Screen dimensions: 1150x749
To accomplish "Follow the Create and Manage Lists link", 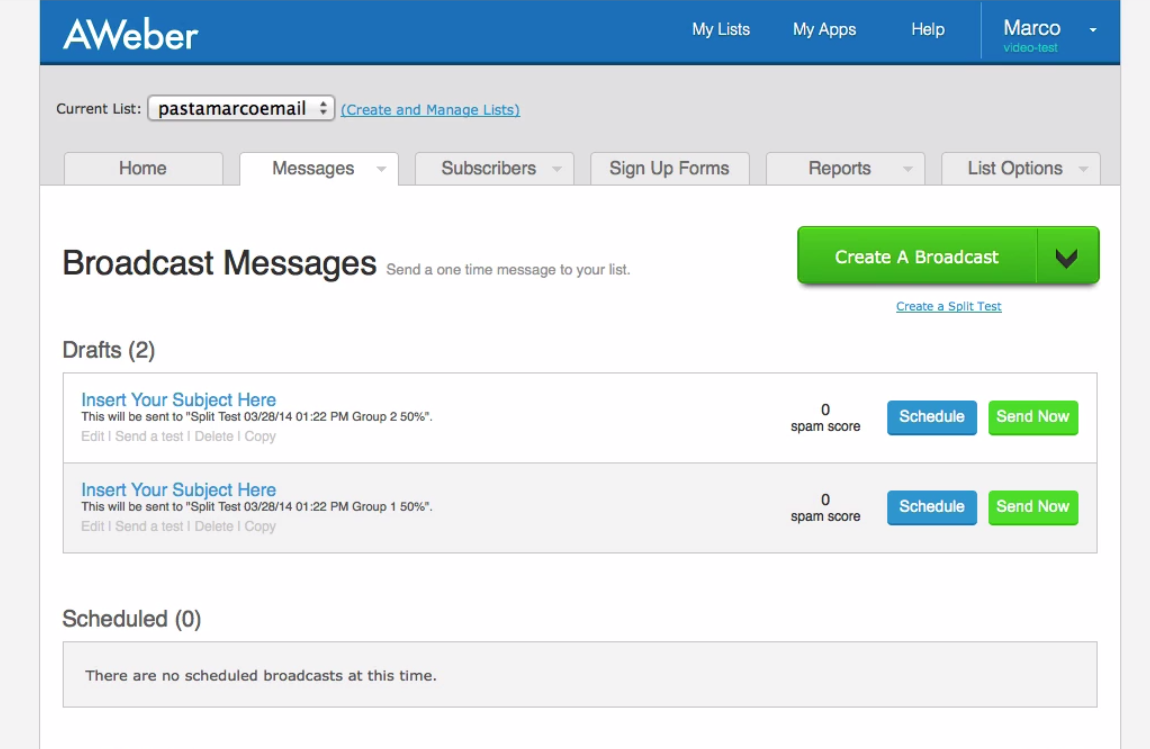I will [x=431, y=109].
